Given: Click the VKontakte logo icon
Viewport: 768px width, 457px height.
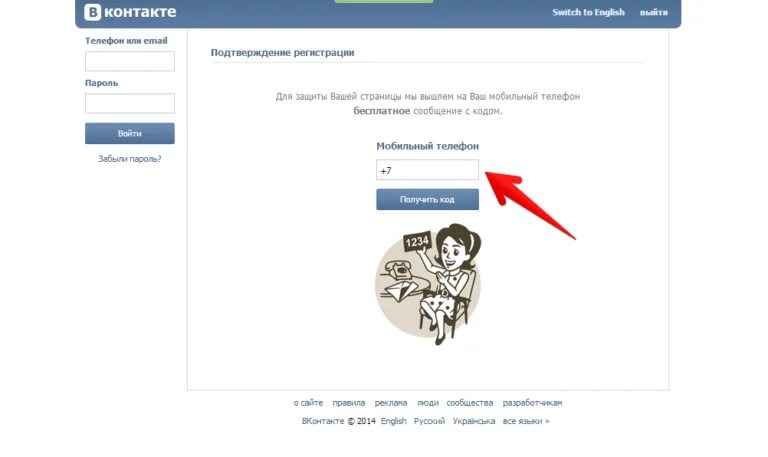Looking at the screenshot, I should click(x=92, y=12).
